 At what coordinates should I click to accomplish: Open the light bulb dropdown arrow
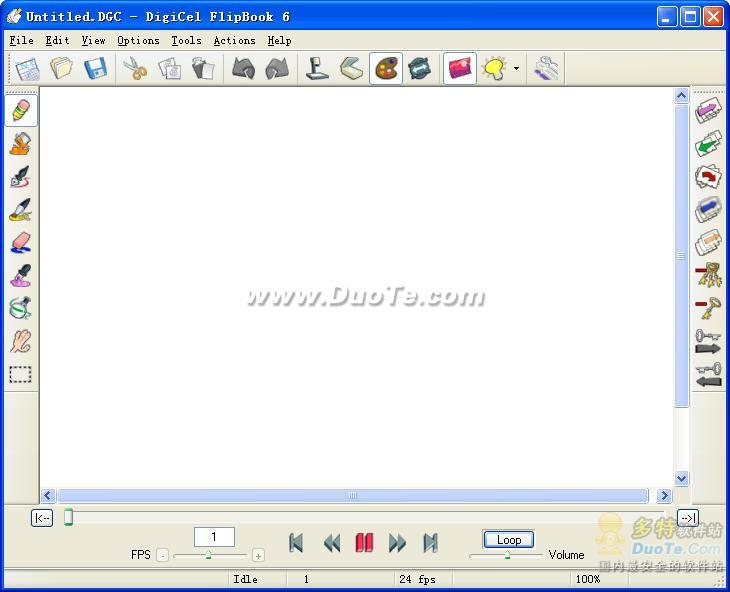click(x=516, y=69)
